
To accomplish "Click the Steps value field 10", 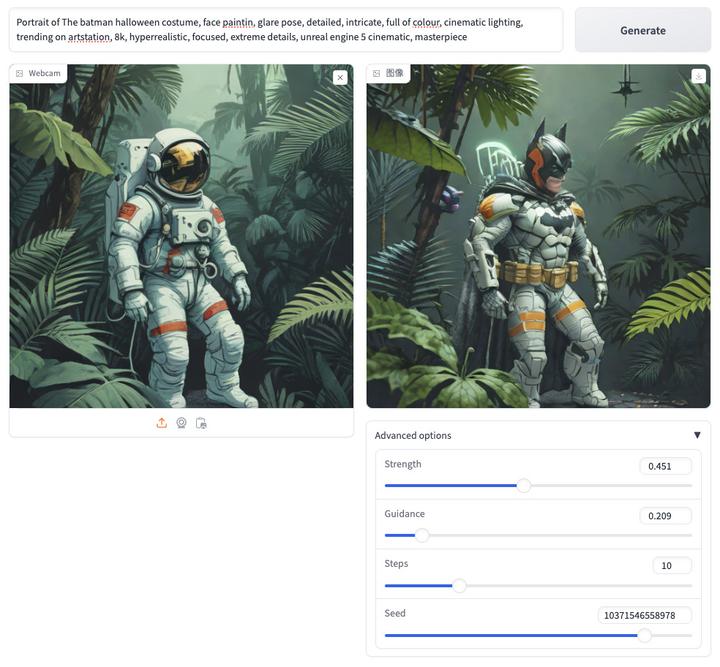I will tap(672, 566).
